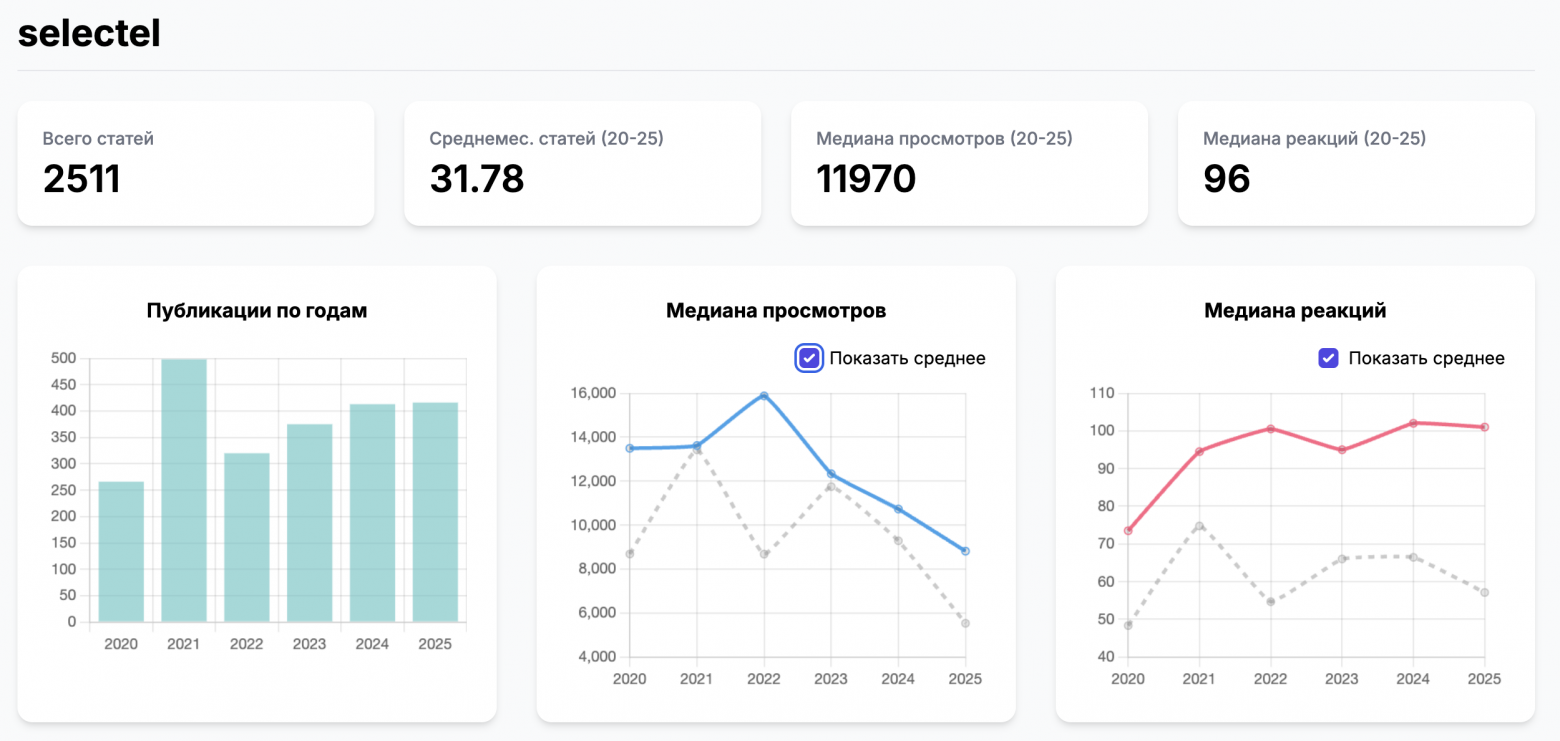Click red 2020 point on Медиана реакций line
The image size is (1560, 741).
[1128, 530]
